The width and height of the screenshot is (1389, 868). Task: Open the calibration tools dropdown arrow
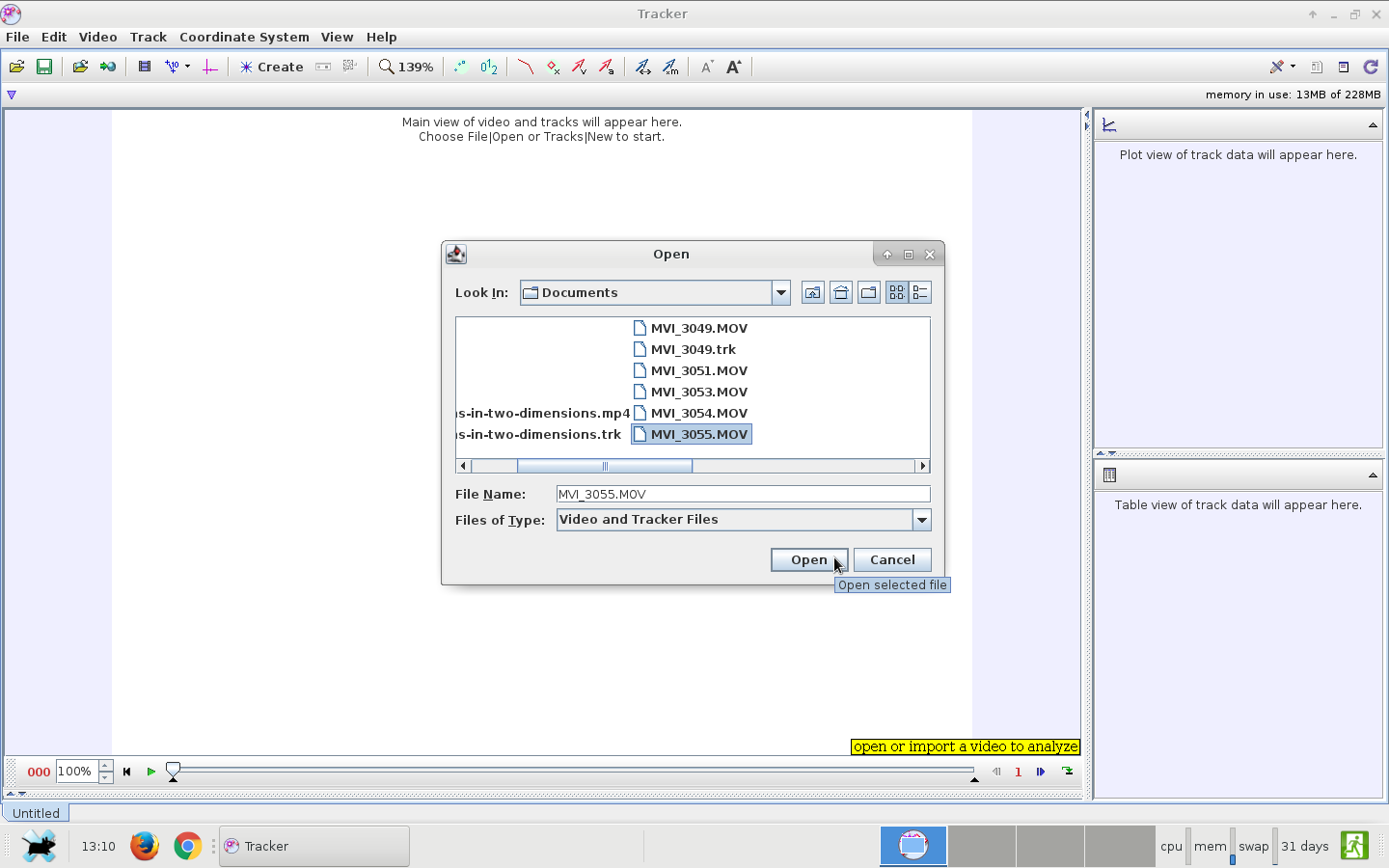click(187, 67)
